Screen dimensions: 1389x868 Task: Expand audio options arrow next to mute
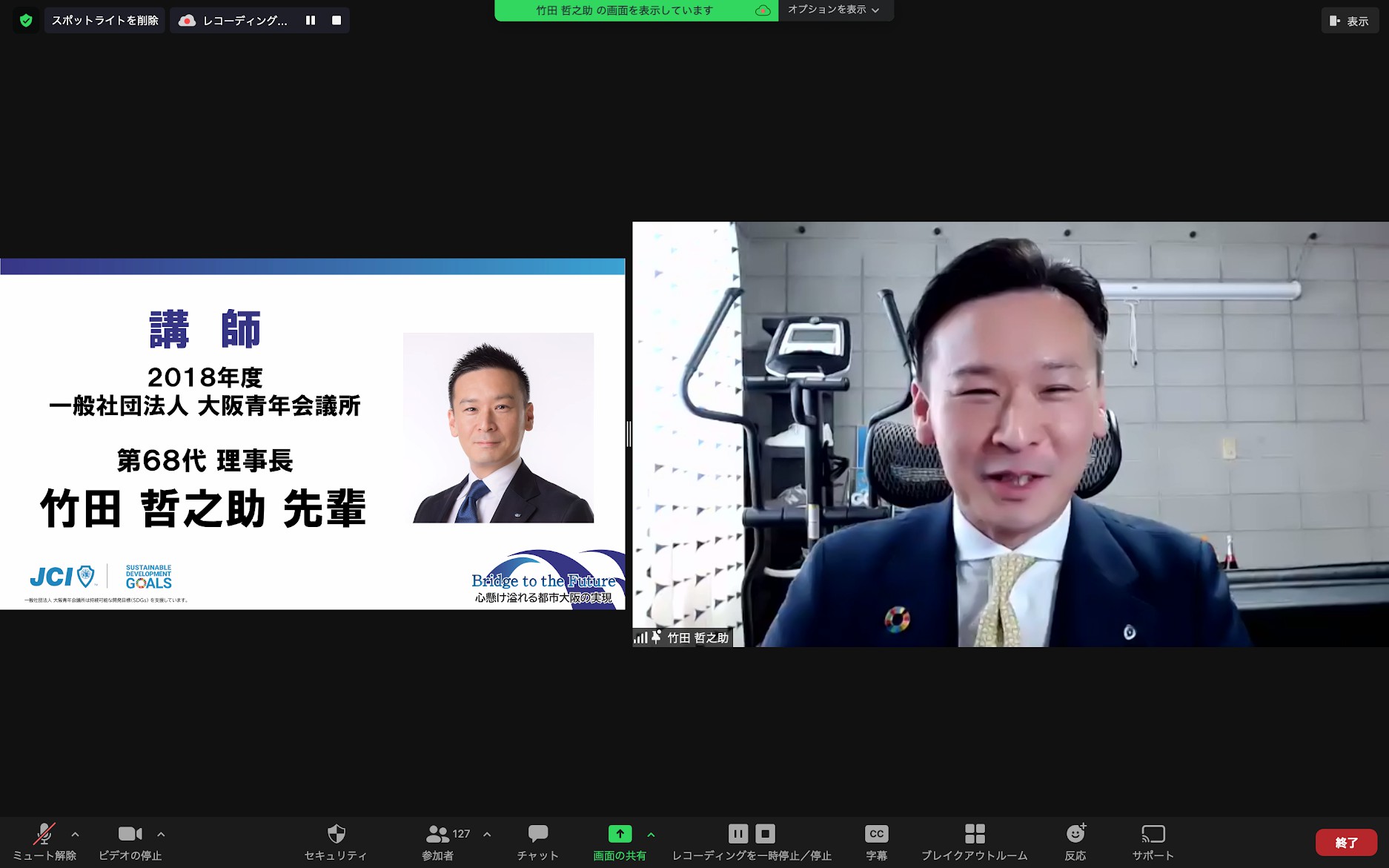[75, 835]
